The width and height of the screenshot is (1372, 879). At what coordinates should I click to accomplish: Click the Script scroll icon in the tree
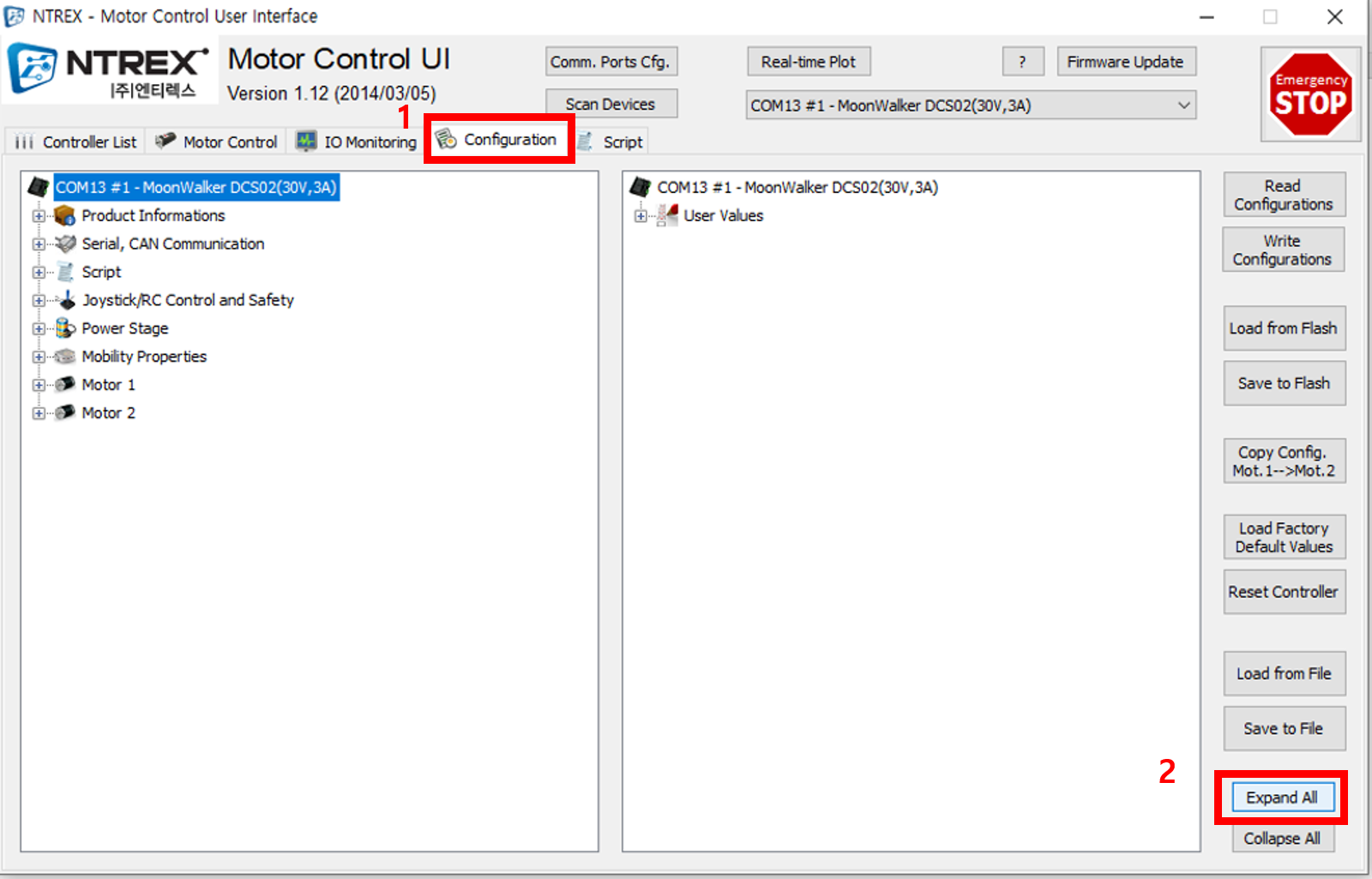[66, 272]
